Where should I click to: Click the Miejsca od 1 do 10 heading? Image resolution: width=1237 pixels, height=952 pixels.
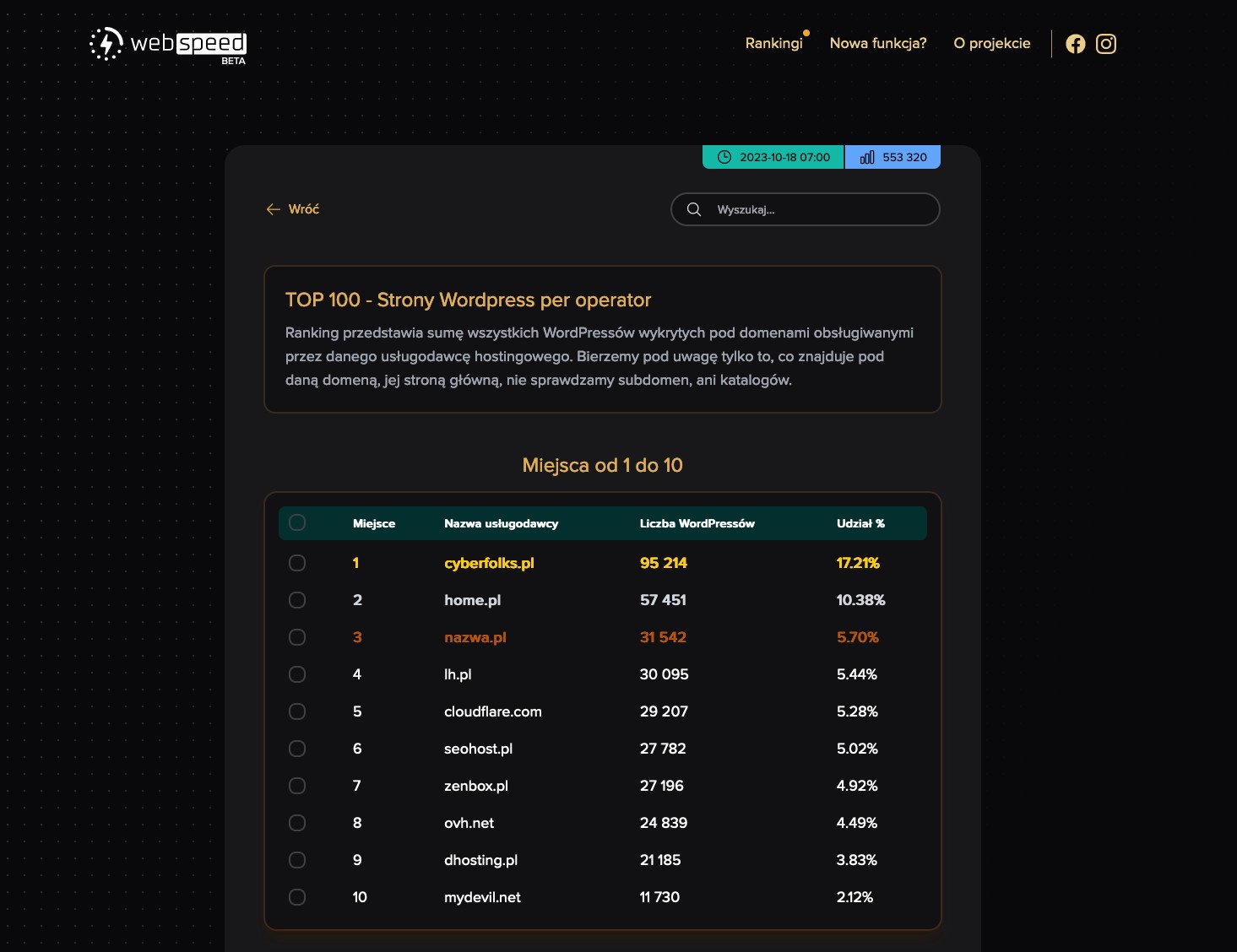point(603,465)
